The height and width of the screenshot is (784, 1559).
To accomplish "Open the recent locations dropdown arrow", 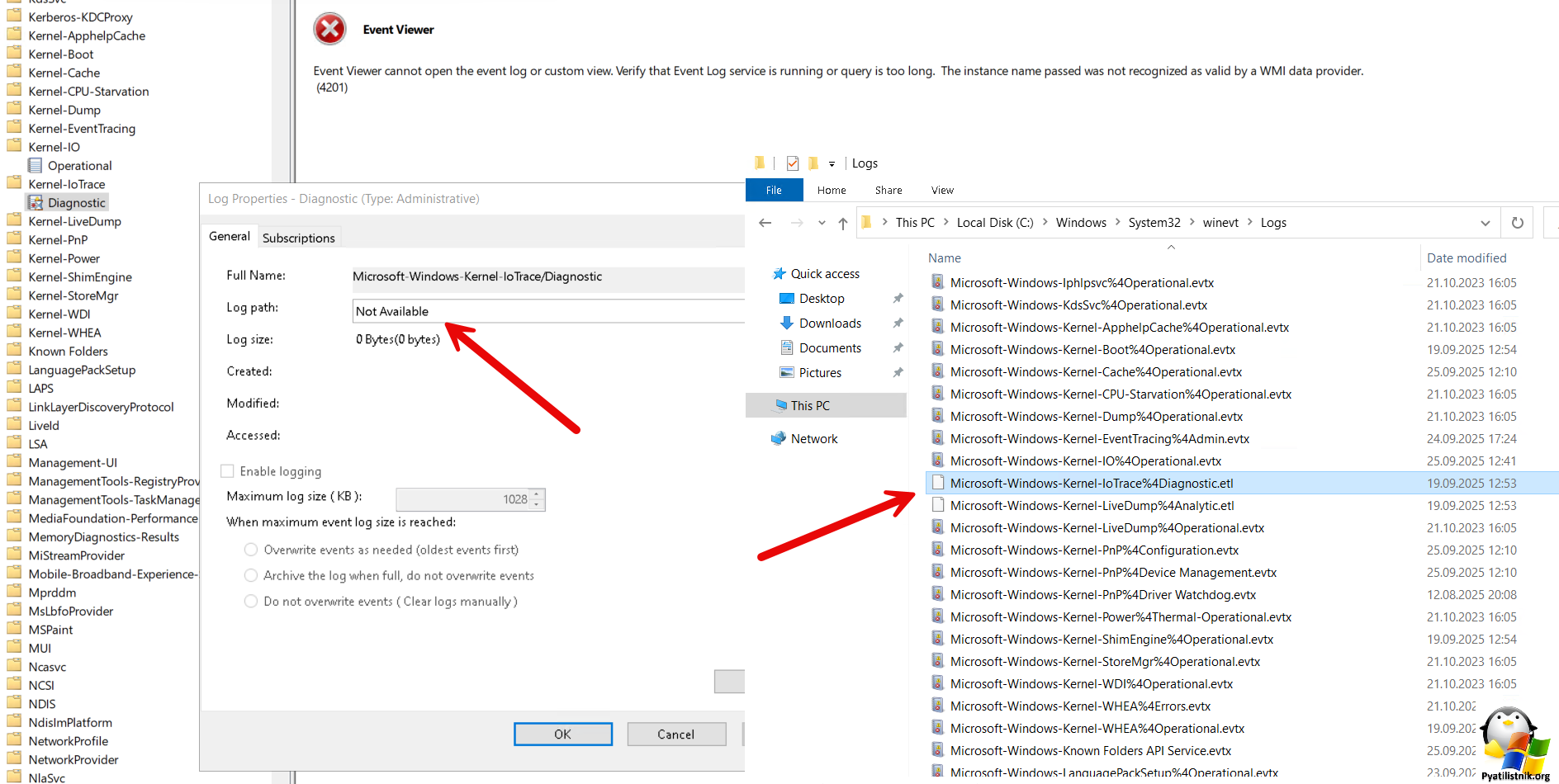I will coord(822,223).
